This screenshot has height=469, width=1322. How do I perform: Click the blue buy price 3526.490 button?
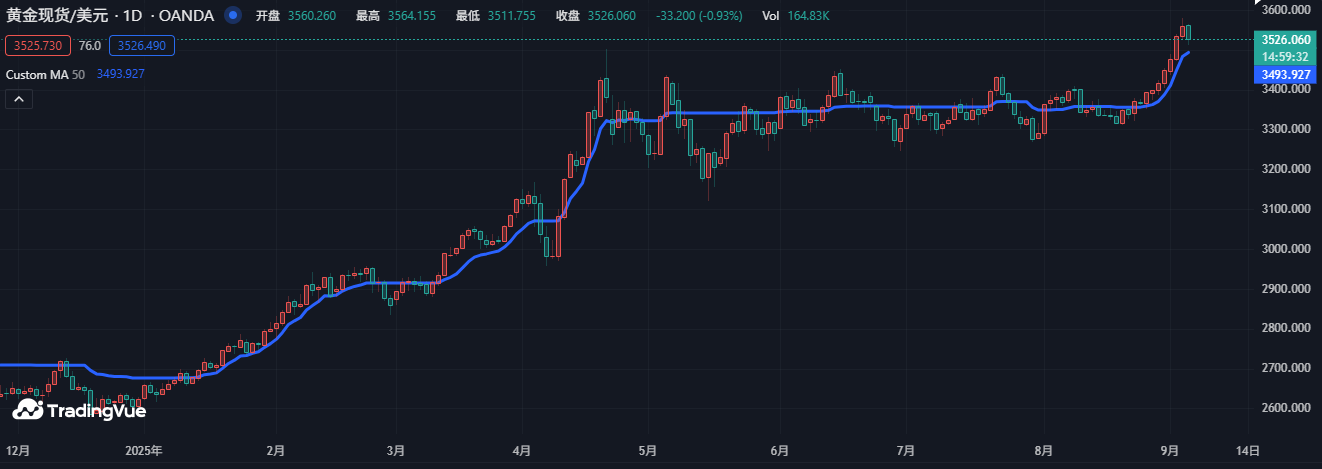142,46
